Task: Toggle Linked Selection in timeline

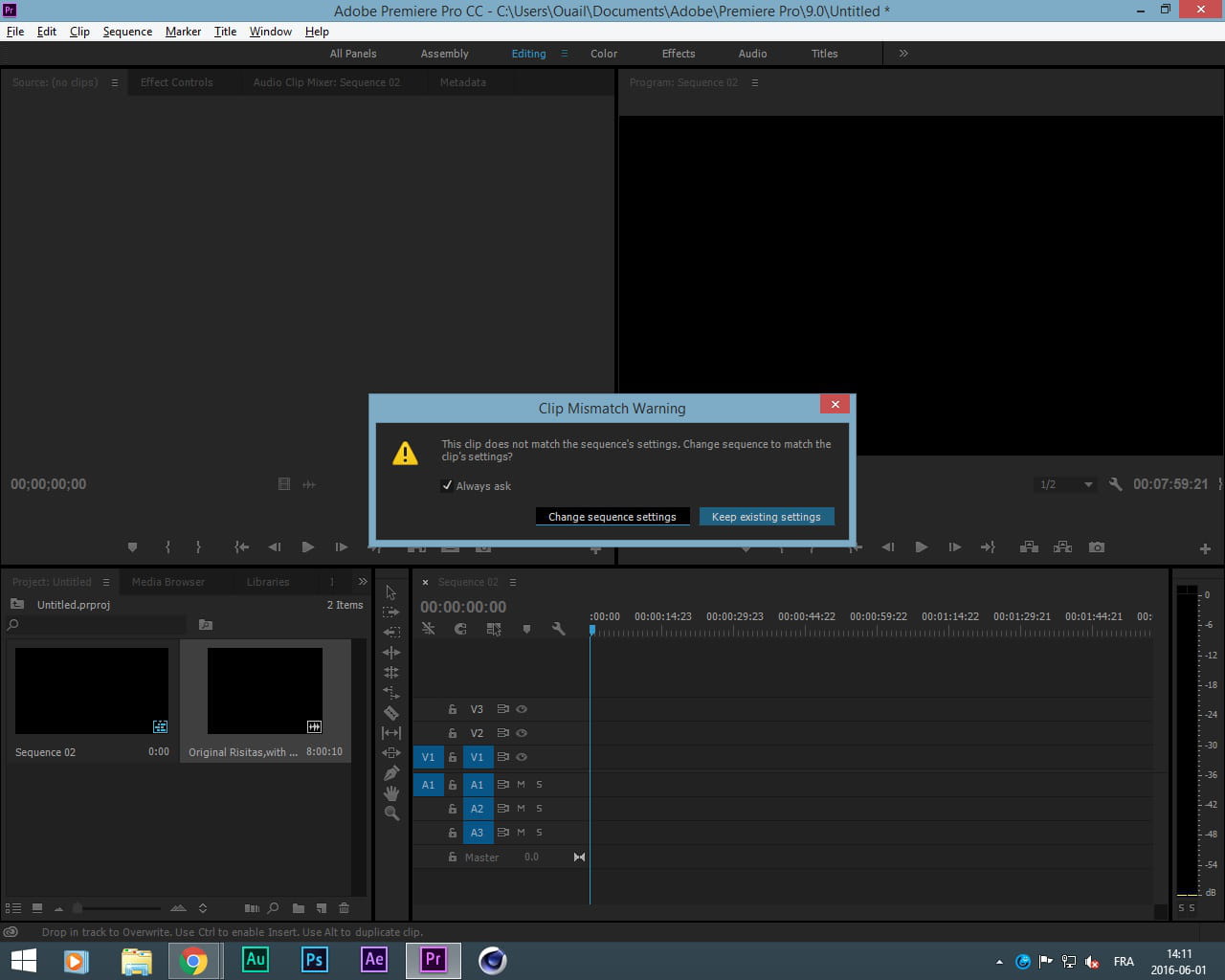Action: (494, 629)
